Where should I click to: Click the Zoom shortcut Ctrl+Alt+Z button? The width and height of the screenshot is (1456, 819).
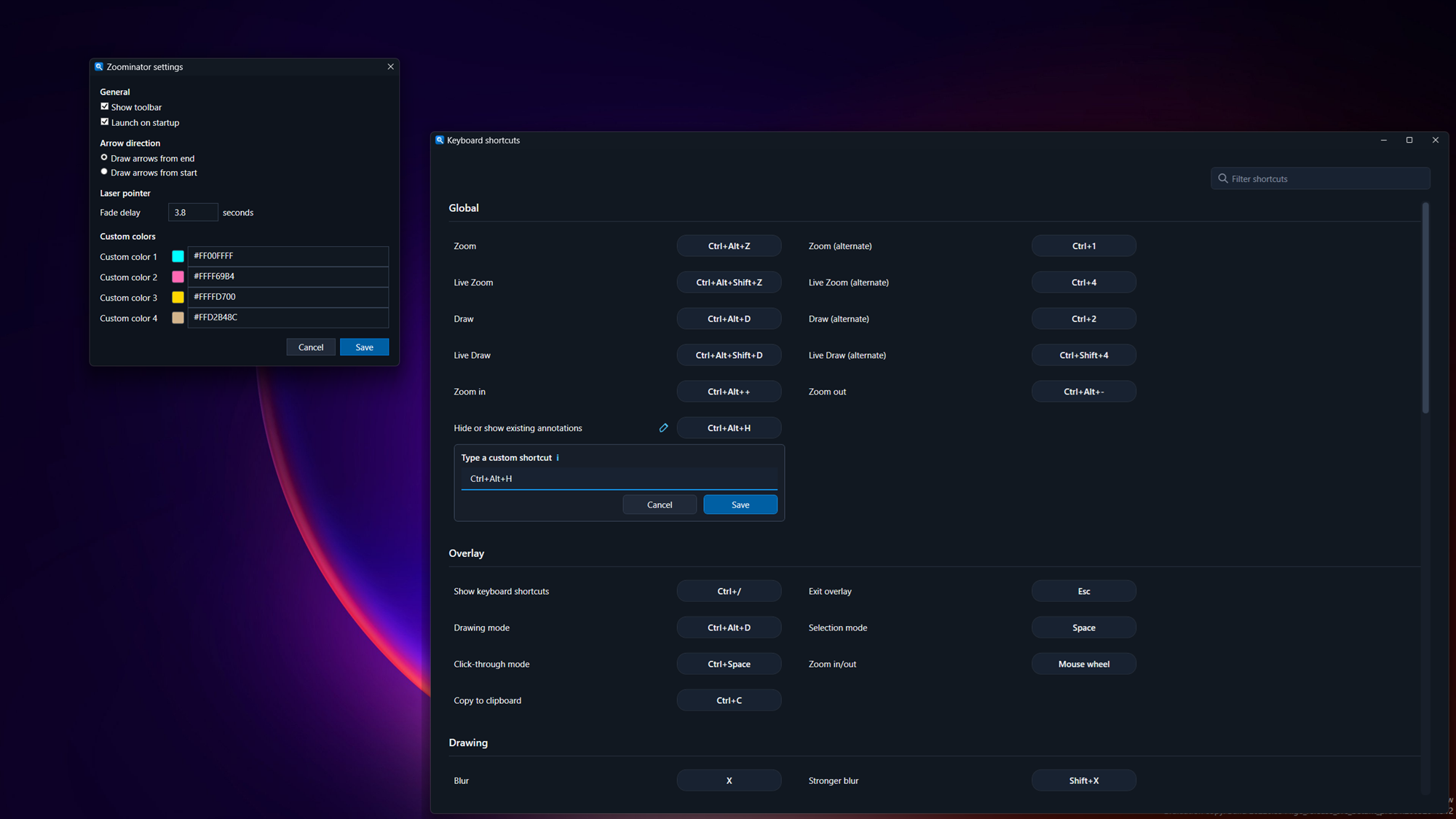click(x=729, y=246)
